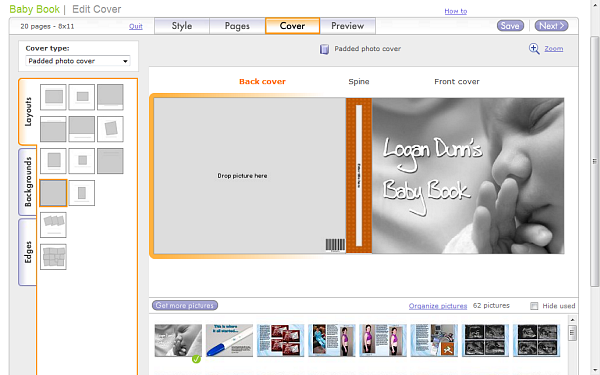Click the main page vertical scrollbar

tap(594, 161)
